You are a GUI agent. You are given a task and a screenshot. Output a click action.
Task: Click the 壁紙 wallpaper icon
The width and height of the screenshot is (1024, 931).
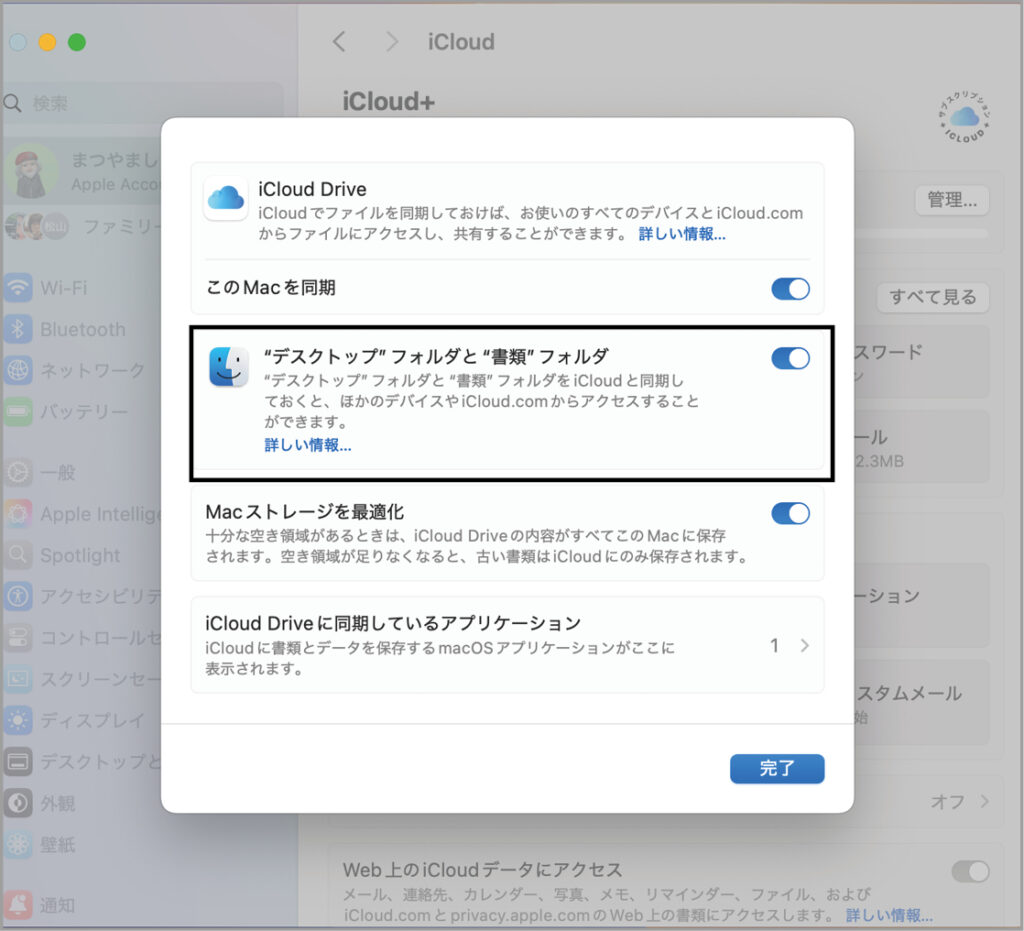click(18, 844)
